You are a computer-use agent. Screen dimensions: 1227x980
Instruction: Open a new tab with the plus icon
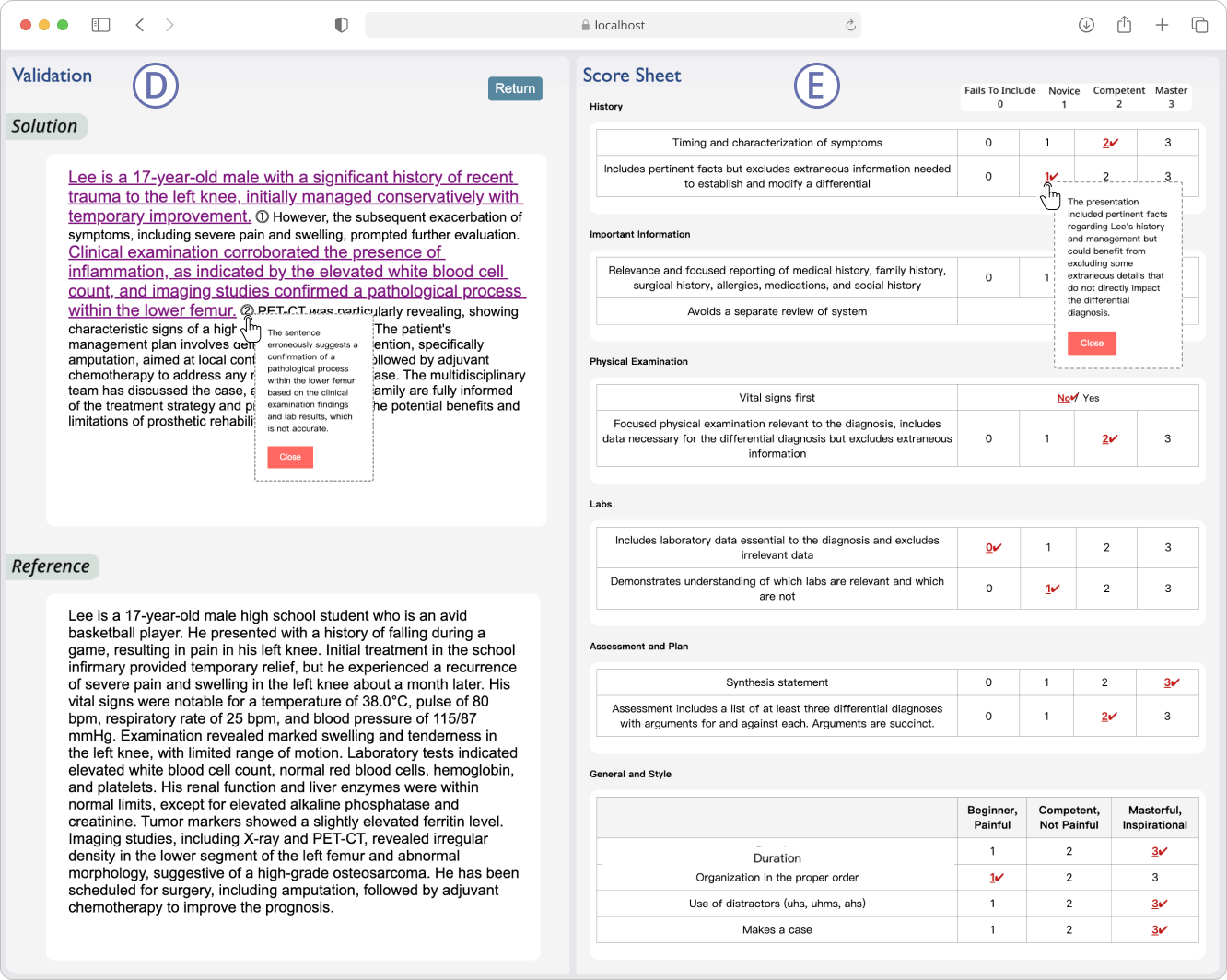click(x=1162, y=25)
